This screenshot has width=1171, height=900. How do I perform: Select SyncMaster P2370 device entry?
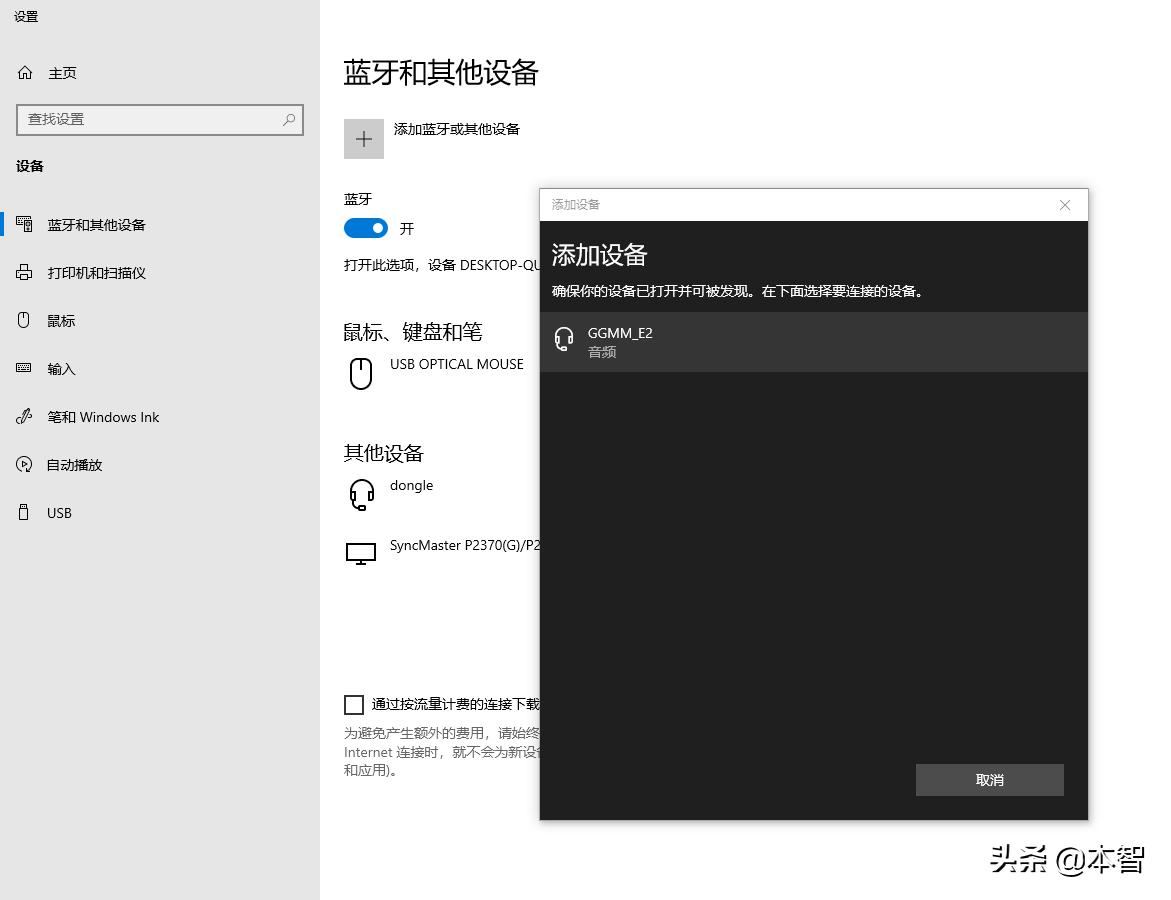[442, 553]
